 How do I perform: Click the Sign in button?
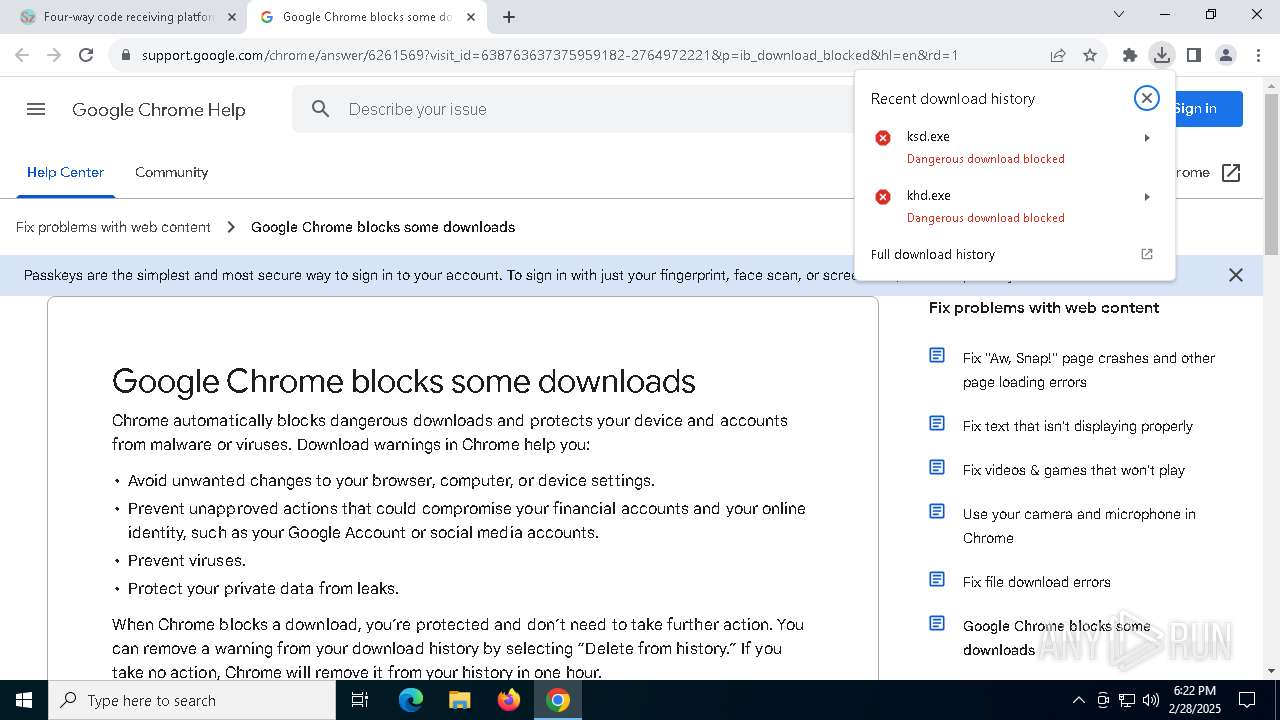click(1208, 109)
